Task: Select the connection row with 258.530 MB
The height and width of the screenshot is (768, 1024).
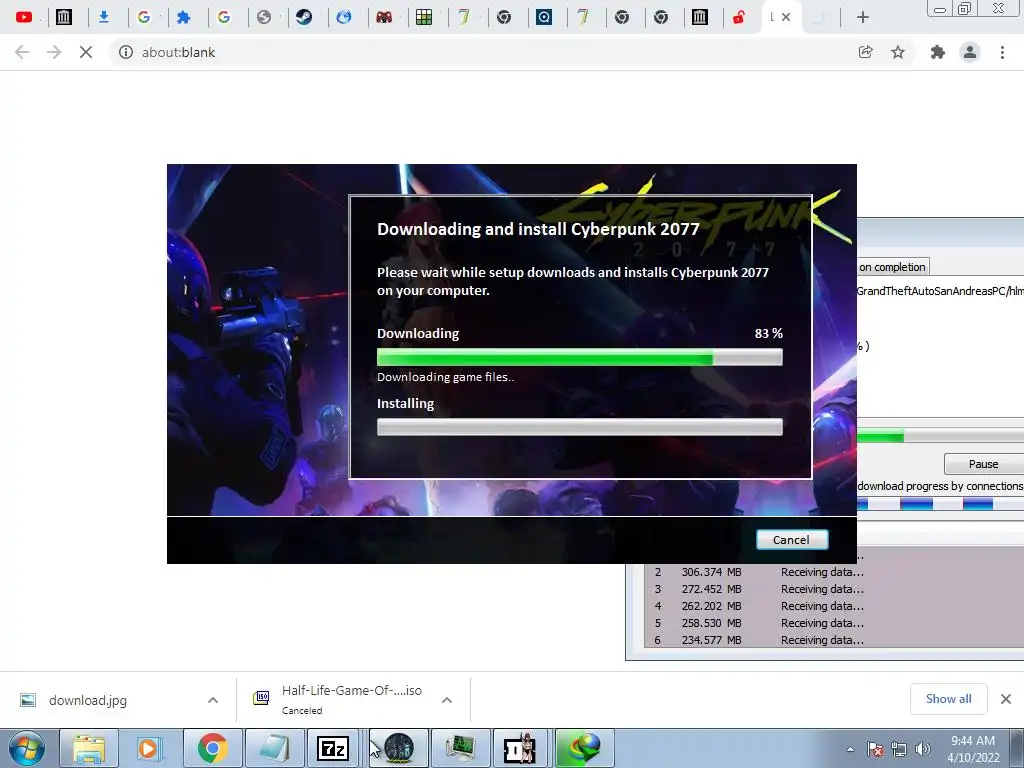Action: point(834,623)
